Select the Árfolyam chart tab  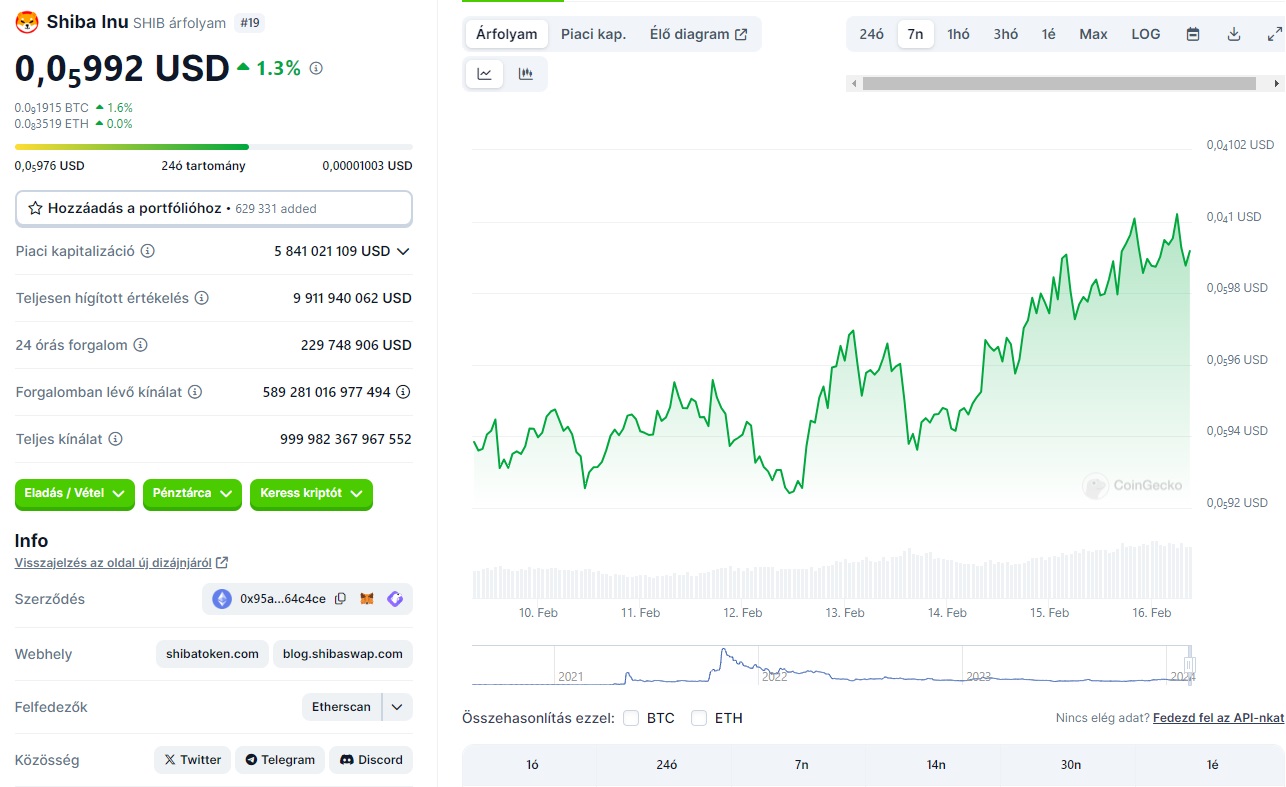pos(507,34)
